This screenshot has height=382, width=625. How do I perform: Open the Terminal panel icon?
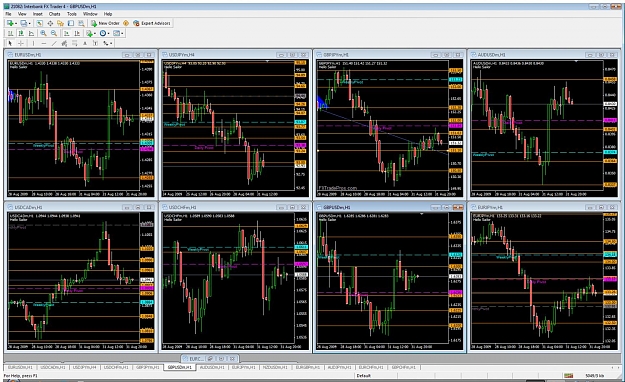[71, 23]
